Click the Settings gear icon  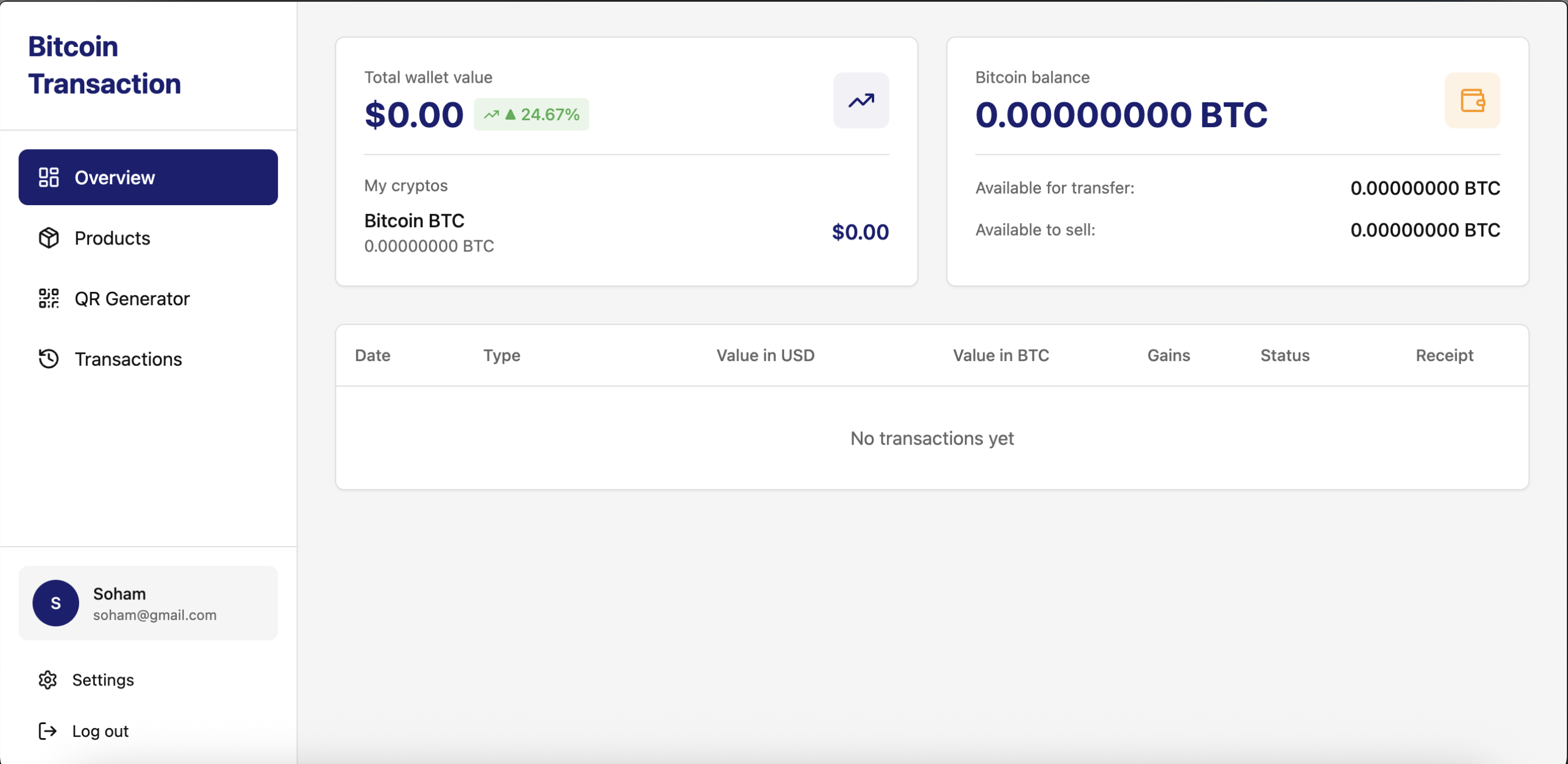47,680
